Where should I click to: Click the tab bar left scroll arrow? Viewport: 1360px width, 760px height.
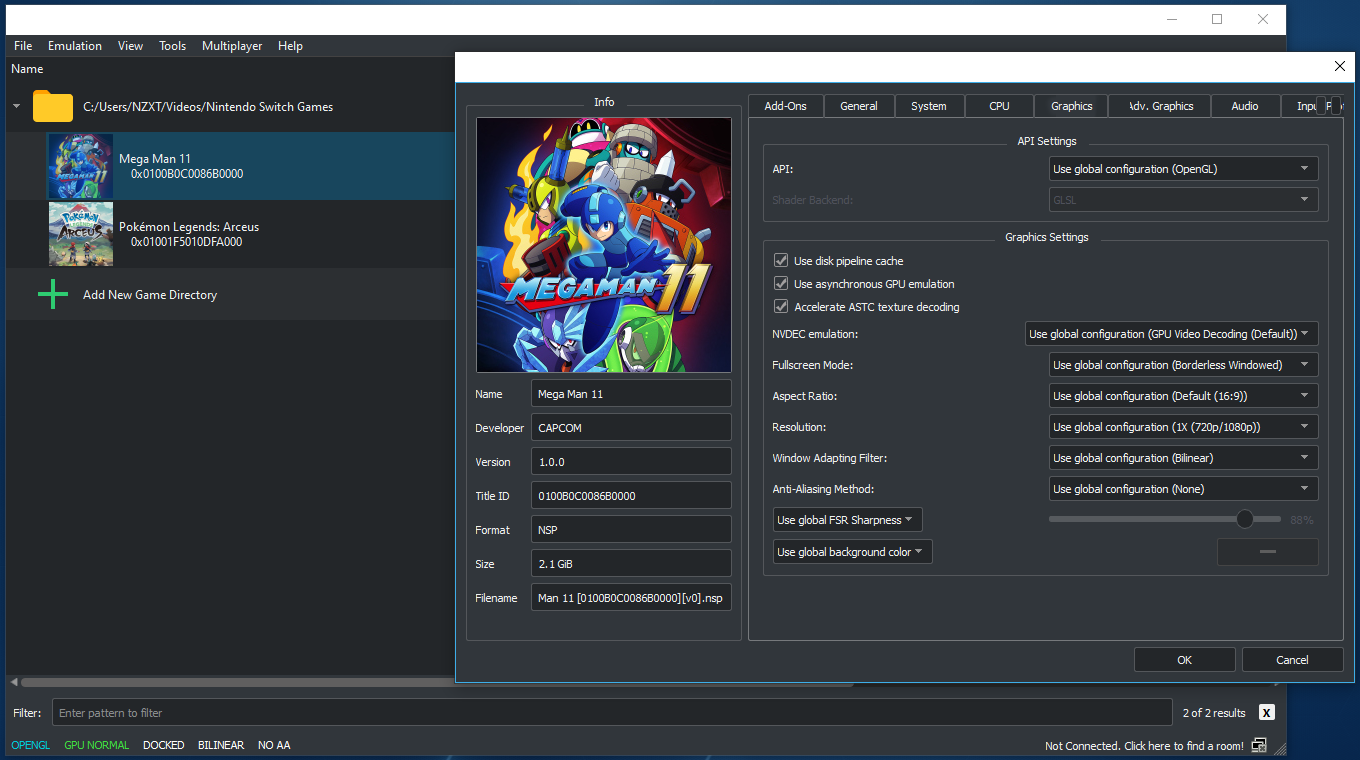pos(1321,106)
